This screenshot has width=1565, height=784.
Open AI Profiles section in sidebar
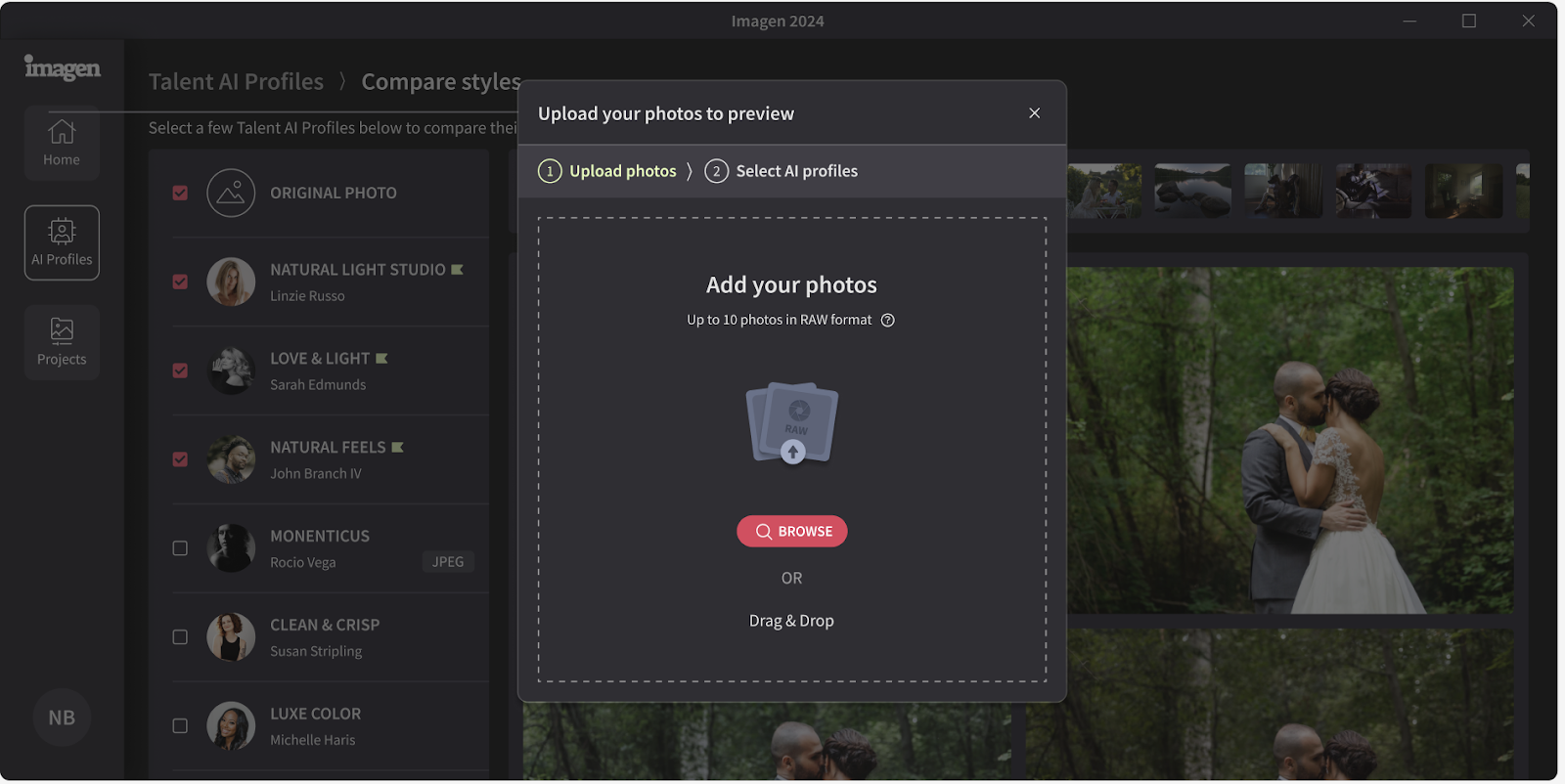pos(62,242)
